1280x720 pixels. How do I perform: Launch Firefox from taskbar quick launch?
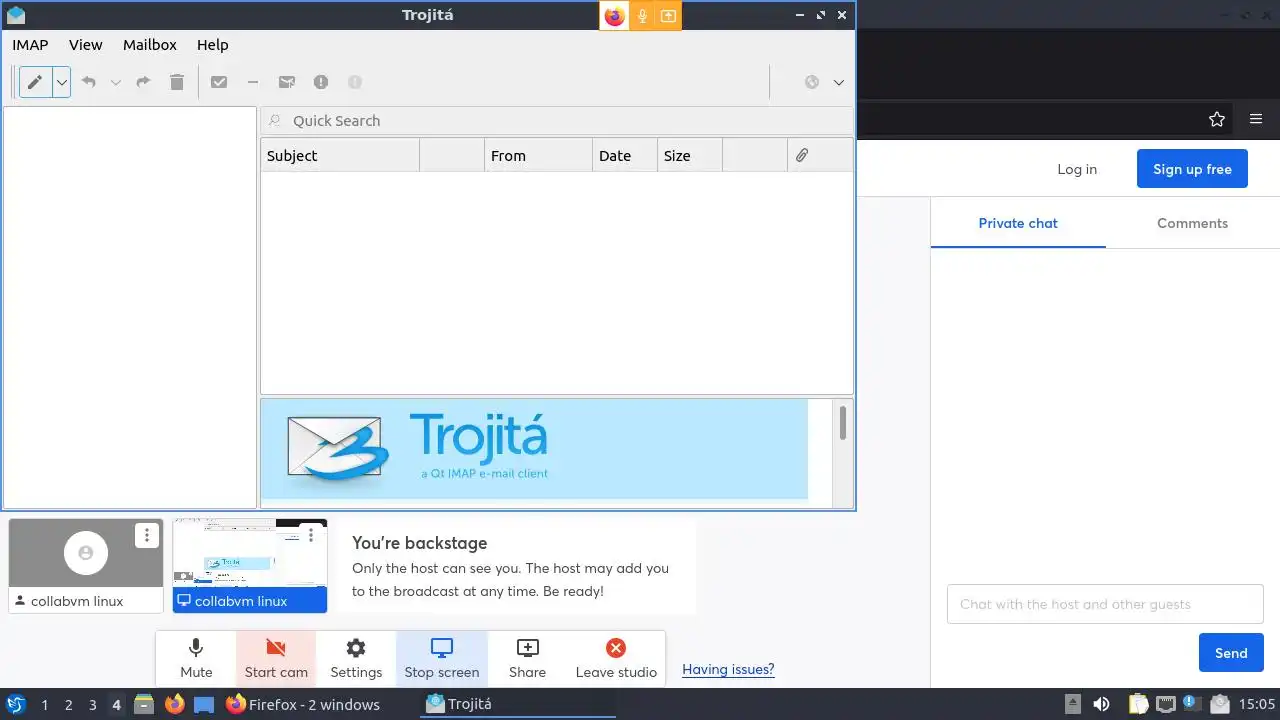coord(175,704)
